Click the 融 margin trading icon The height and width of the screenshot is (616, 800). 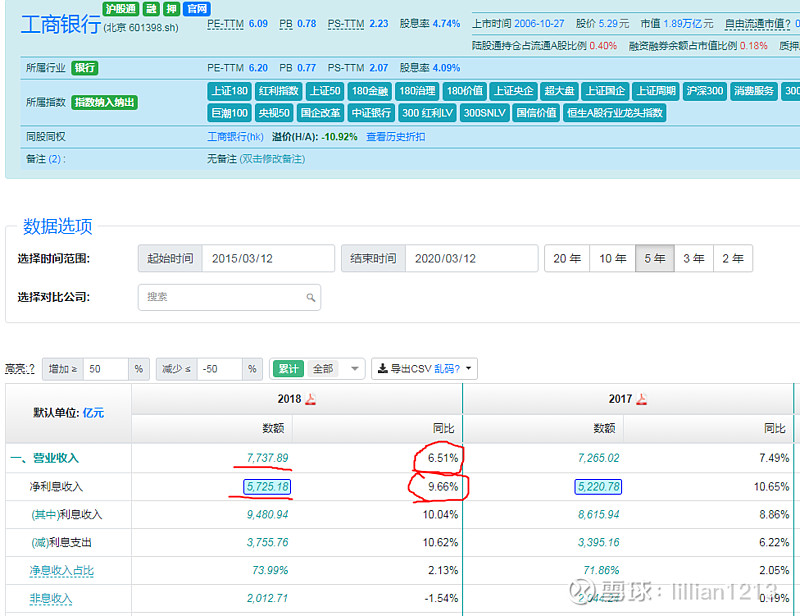(151, 8)
